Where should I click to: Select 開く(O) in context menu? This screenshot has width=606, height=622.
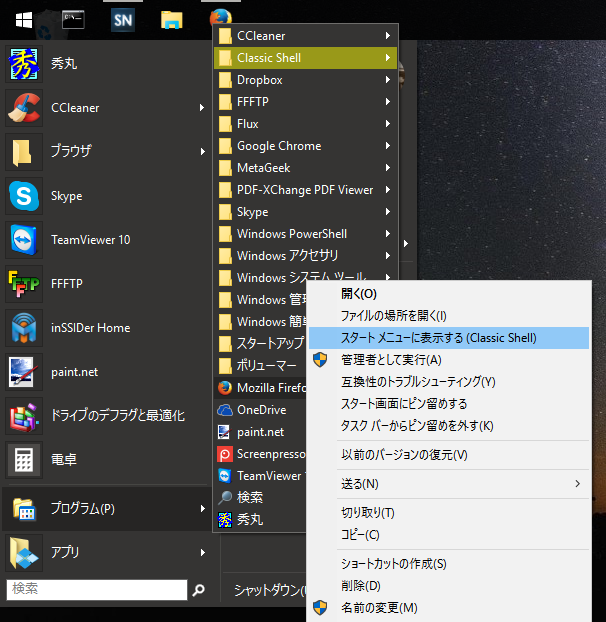coord(449,294)
